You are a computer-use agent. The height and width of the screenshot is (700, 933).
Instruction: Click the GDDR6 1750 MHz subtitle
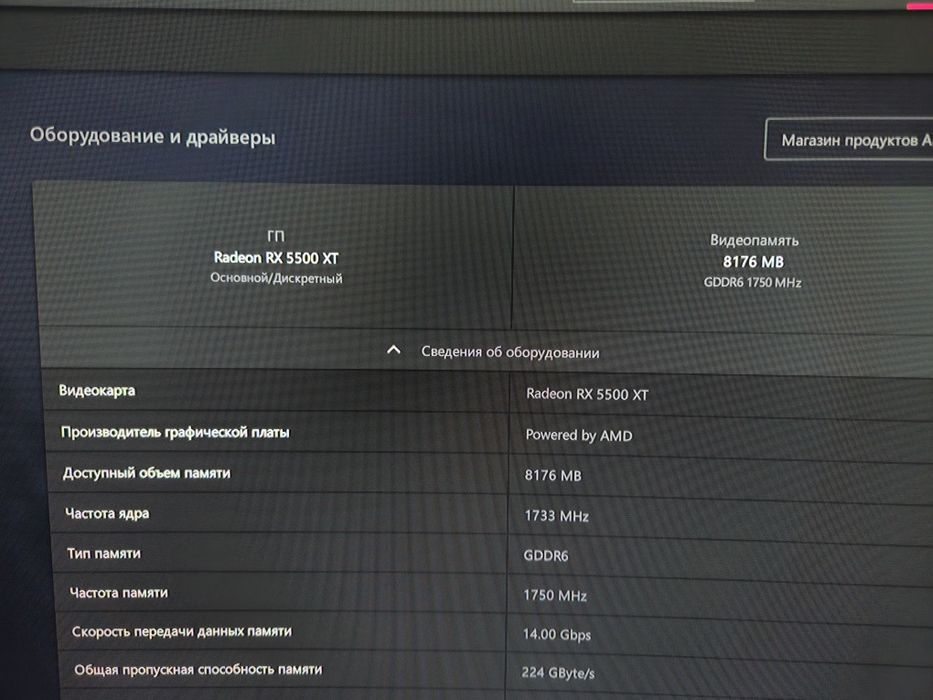coord(753,282)
